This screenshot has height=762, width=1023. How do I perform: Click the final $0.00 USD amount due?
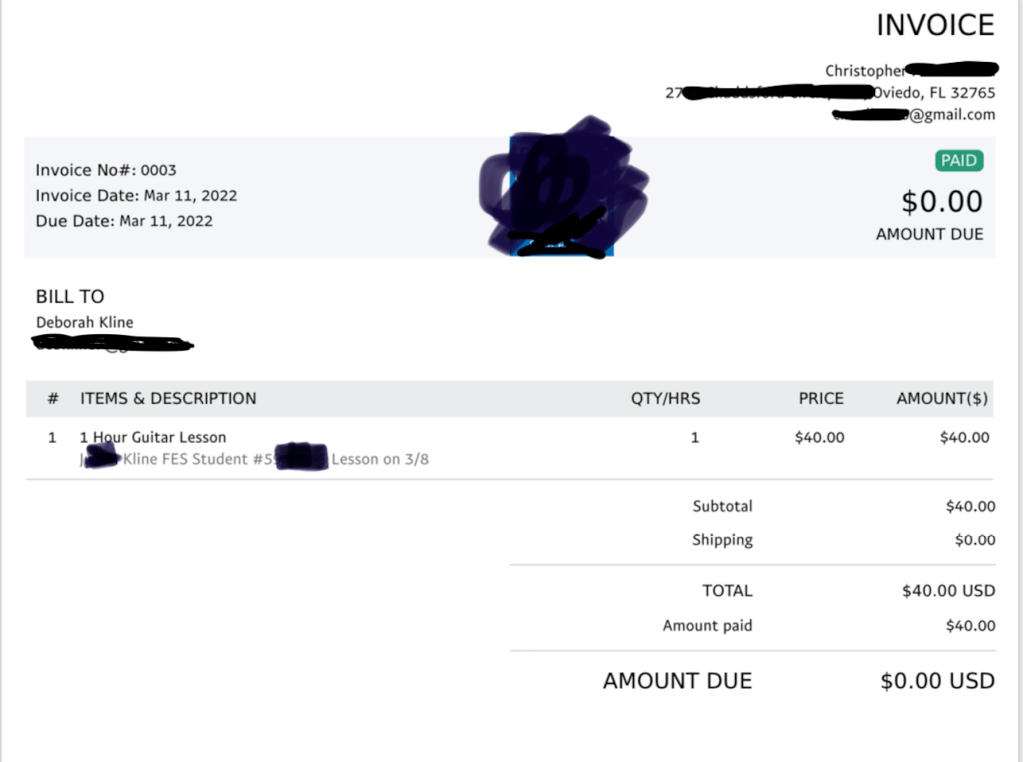[x=937, y=682]
